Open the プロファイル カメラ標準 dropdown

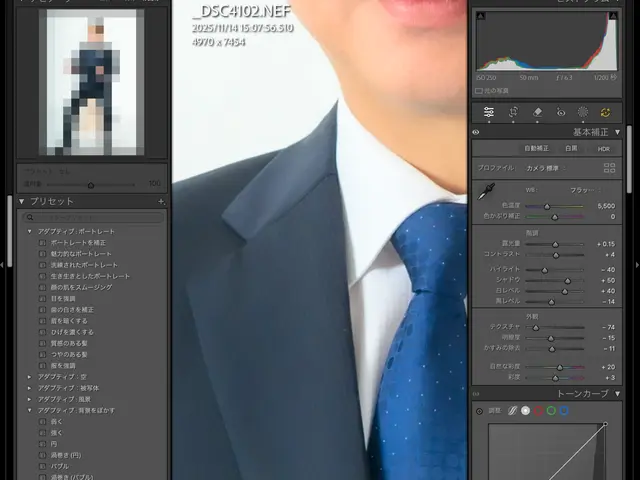545,168
